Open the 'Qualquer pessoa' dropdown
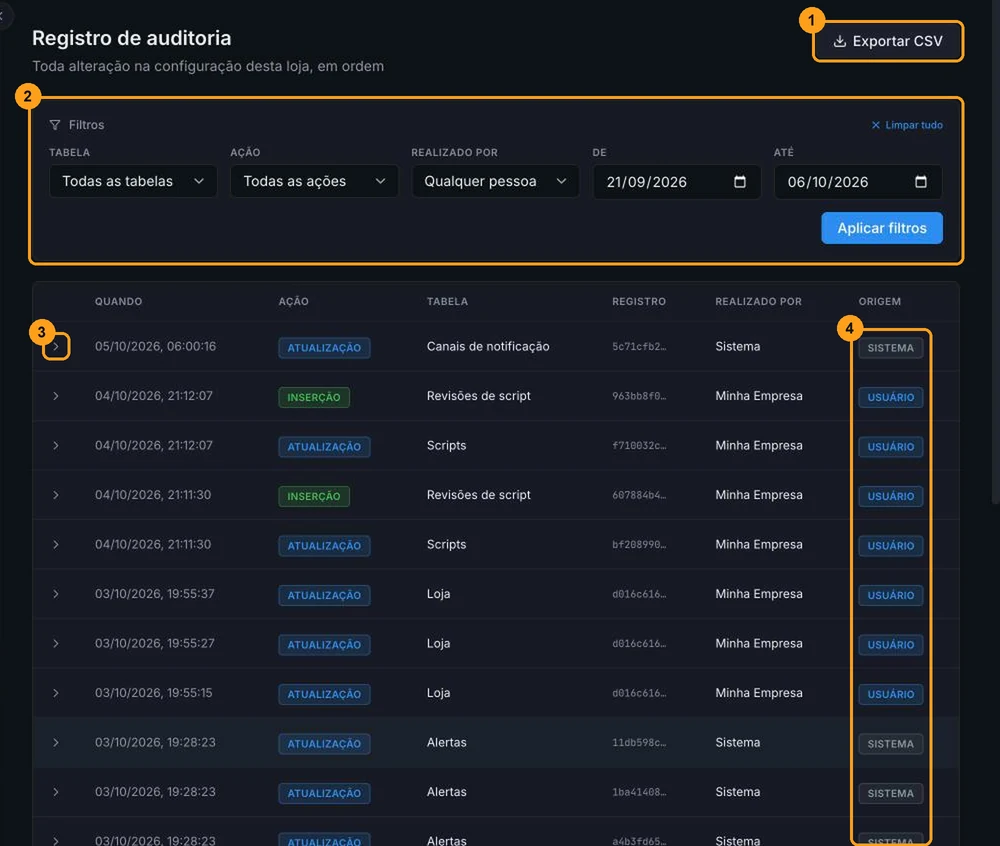This screenshot has width=1000, height=846. (496, 182)
